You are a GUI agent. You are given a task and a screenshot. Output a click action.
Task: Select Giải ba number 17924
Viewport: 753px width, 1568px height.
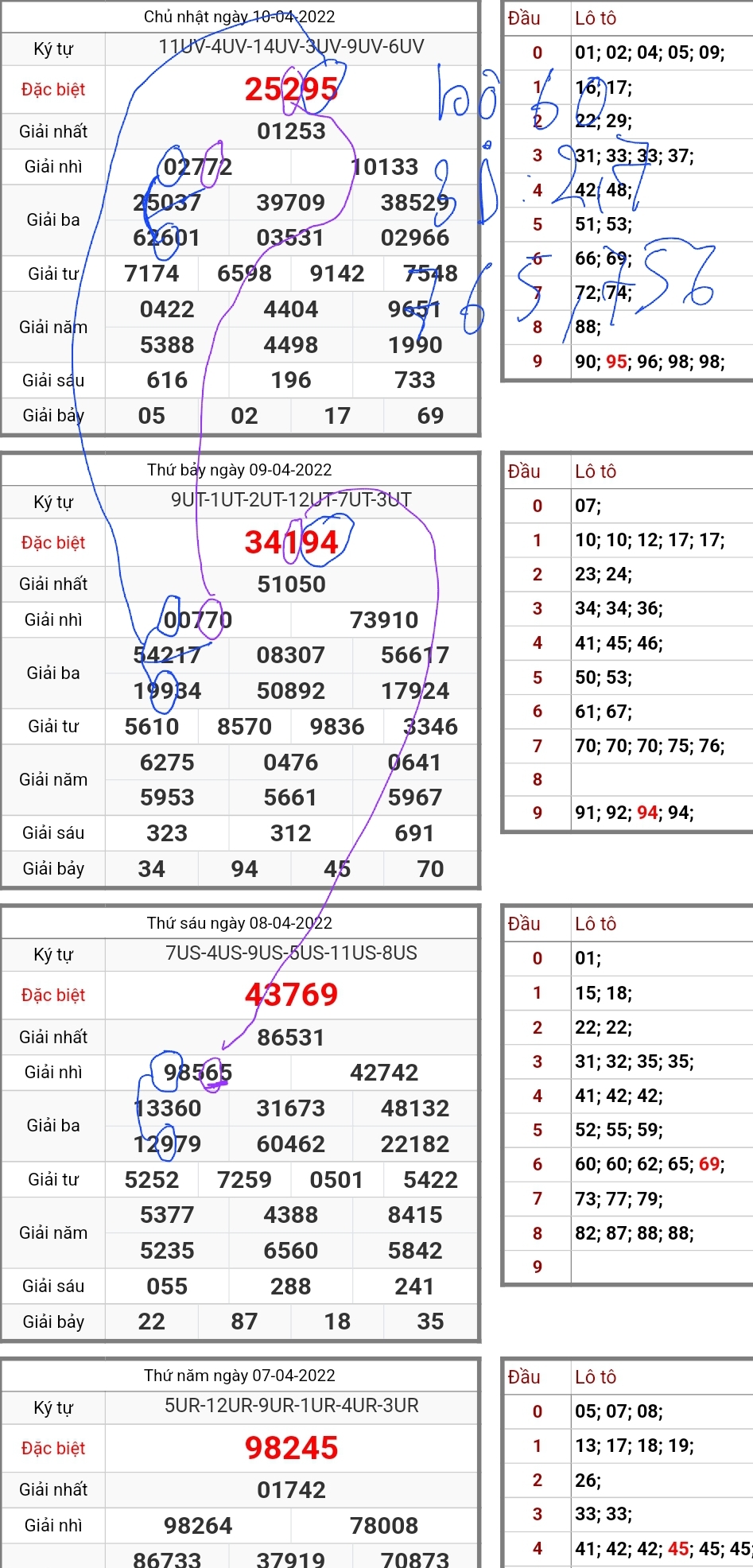point(415,691)
